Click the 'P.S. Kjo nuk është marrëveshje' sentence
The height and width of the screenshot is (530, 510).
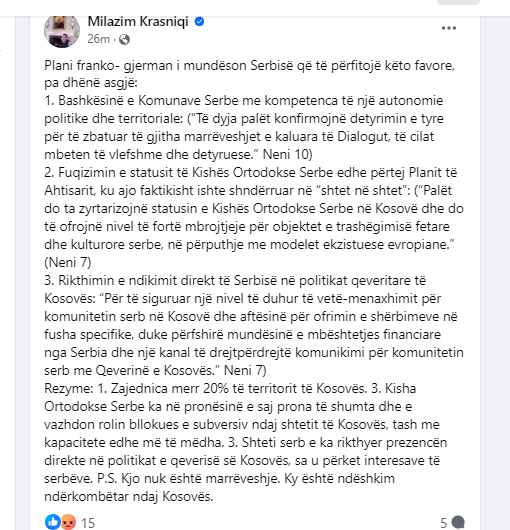(x=188, y=479)
